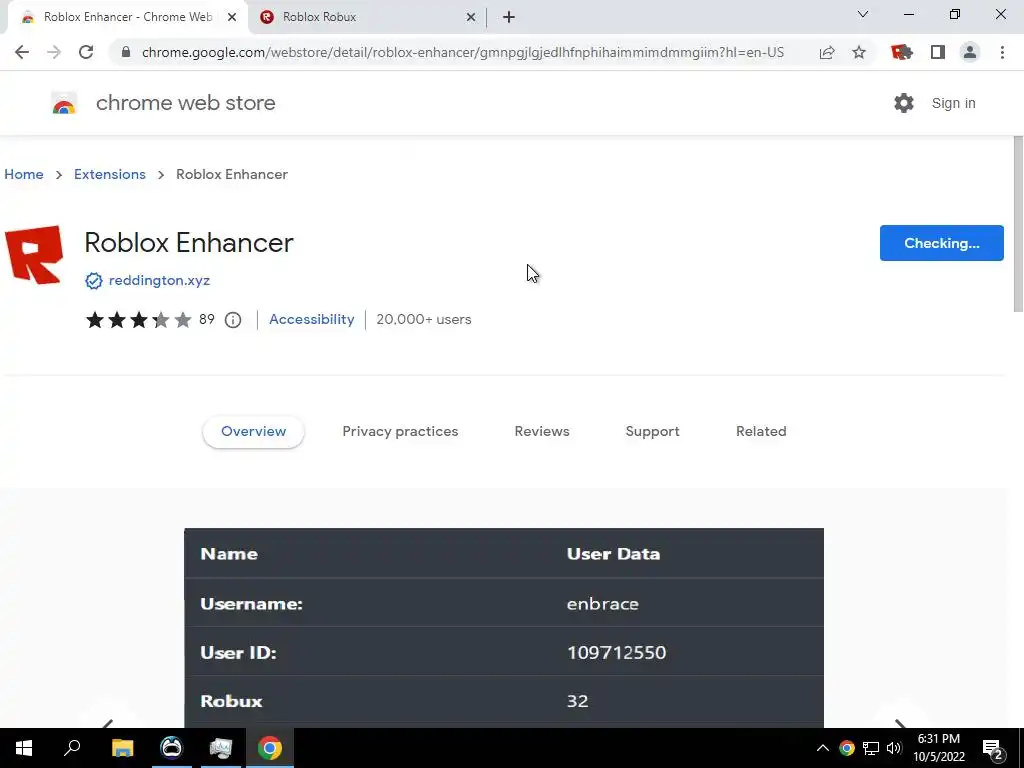Open the tab search chevron
This screenshot has width=1024, height=768.
(x=863, y=14)
